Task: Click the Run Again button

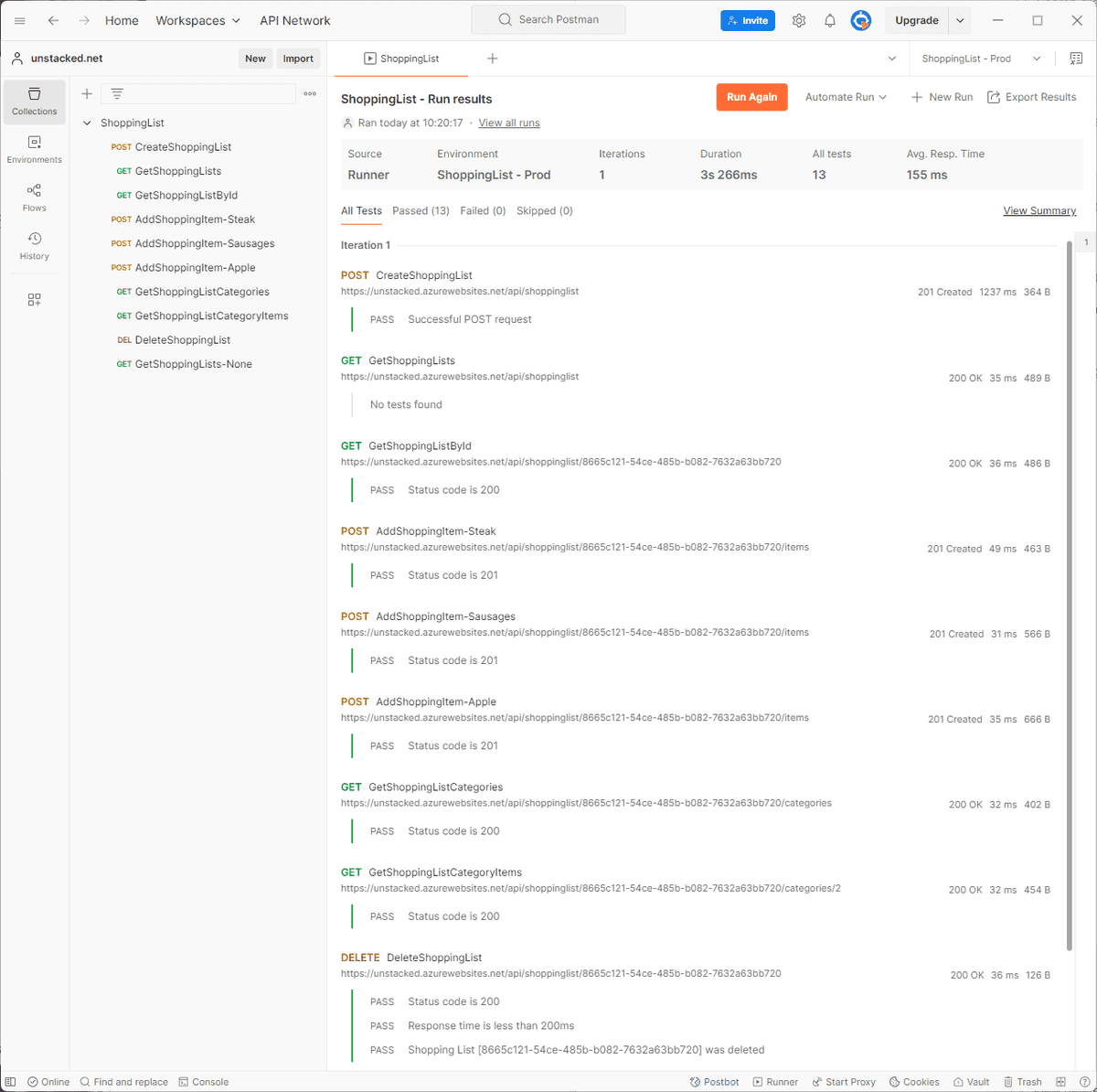Action: (x=751, y=96)
